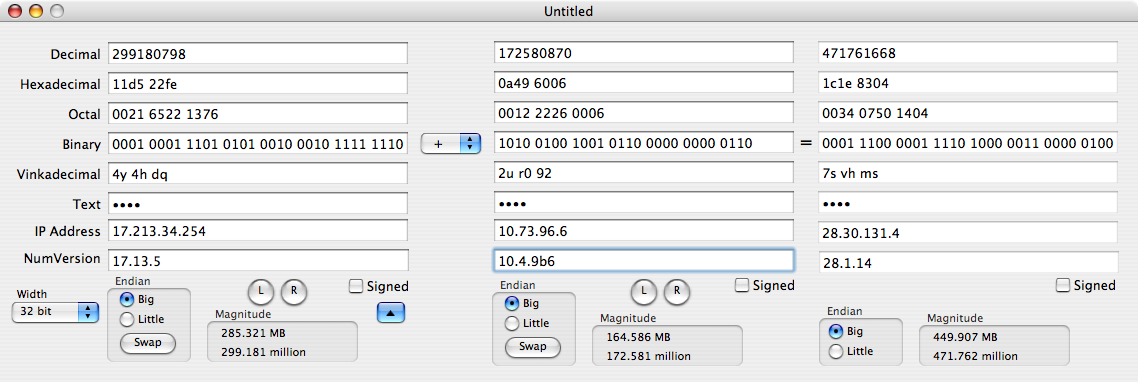Click IP Address field 10.73.96.6
This screenshot has height=382, width=1138.
coord(644,231)
